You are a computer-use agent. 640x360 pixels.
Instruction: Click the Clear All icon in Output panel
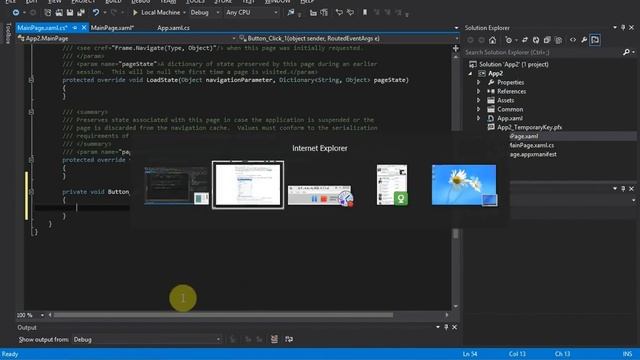[x=274, y=339]
